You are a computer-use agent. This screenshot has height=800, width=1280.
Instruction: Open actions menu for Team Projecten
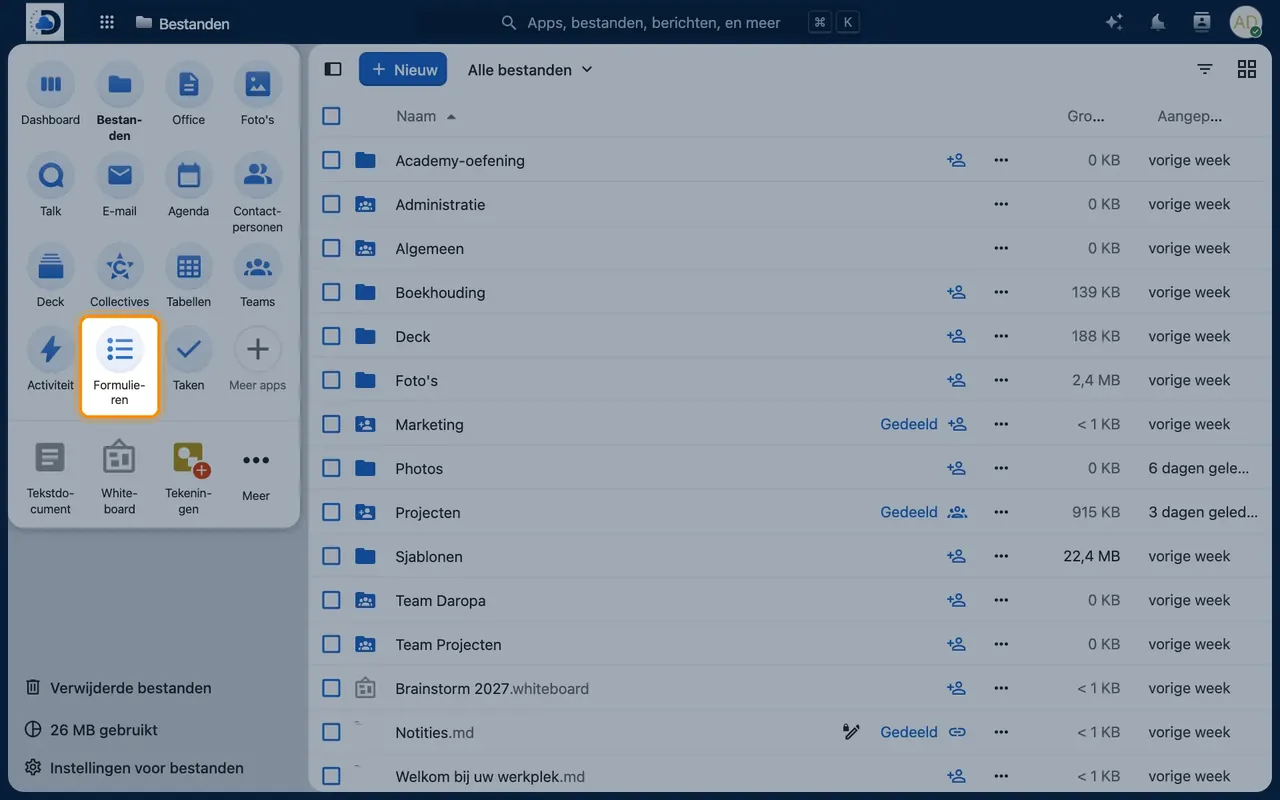[1001, 644]
